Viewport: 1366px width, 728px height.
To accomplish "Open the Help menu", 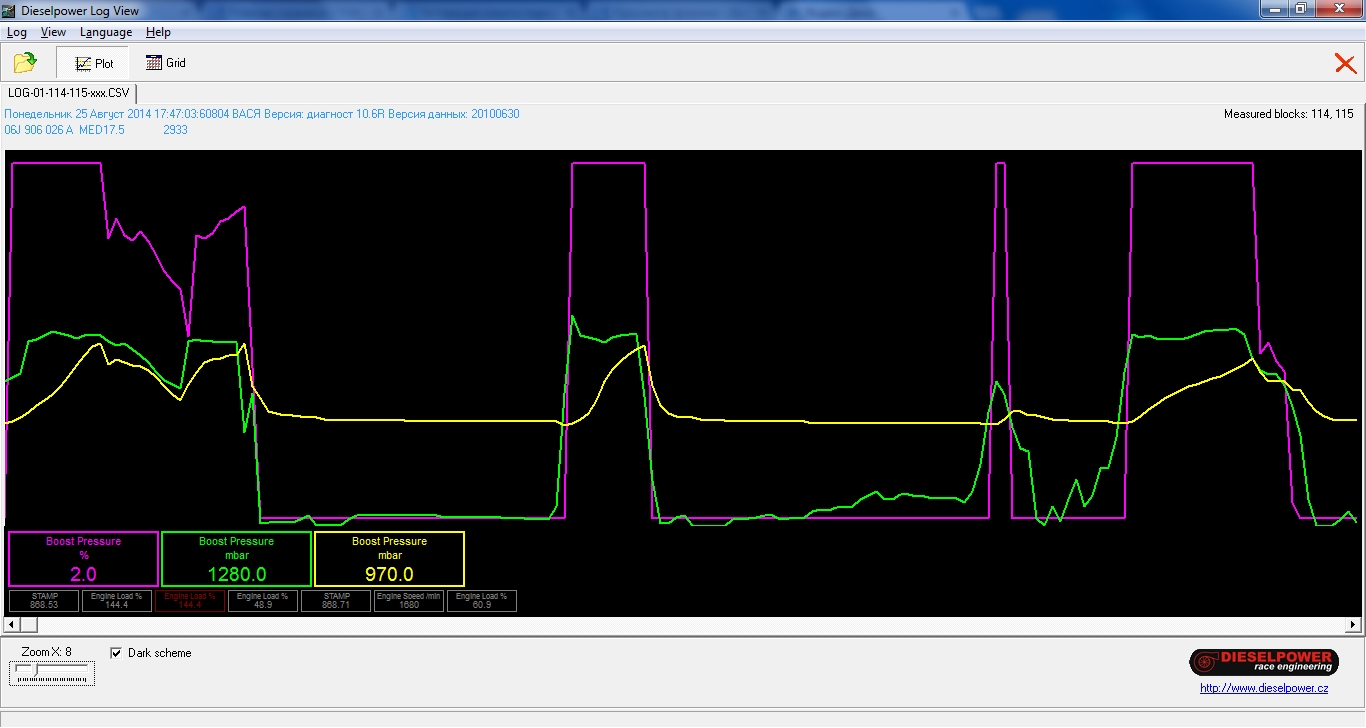I will 158,32.
